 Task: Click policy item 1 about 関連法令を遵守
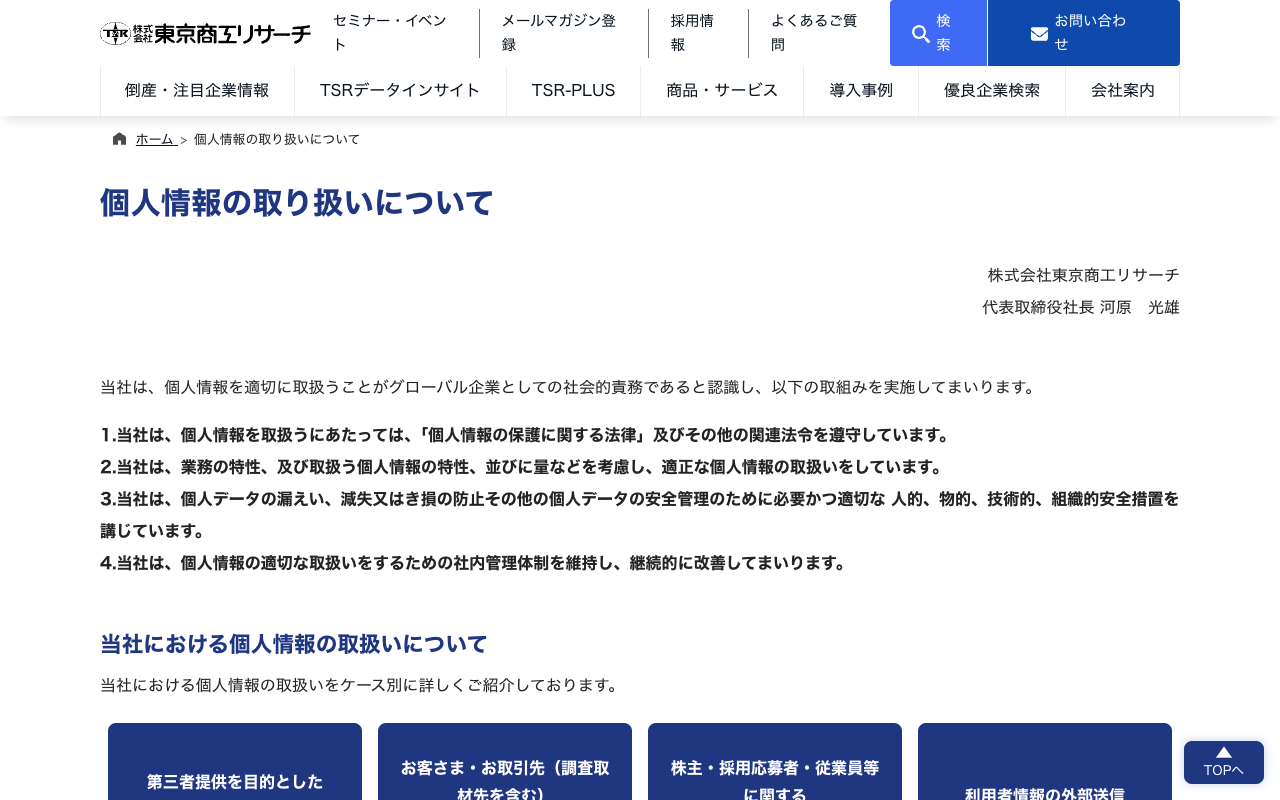pos(525,435)
